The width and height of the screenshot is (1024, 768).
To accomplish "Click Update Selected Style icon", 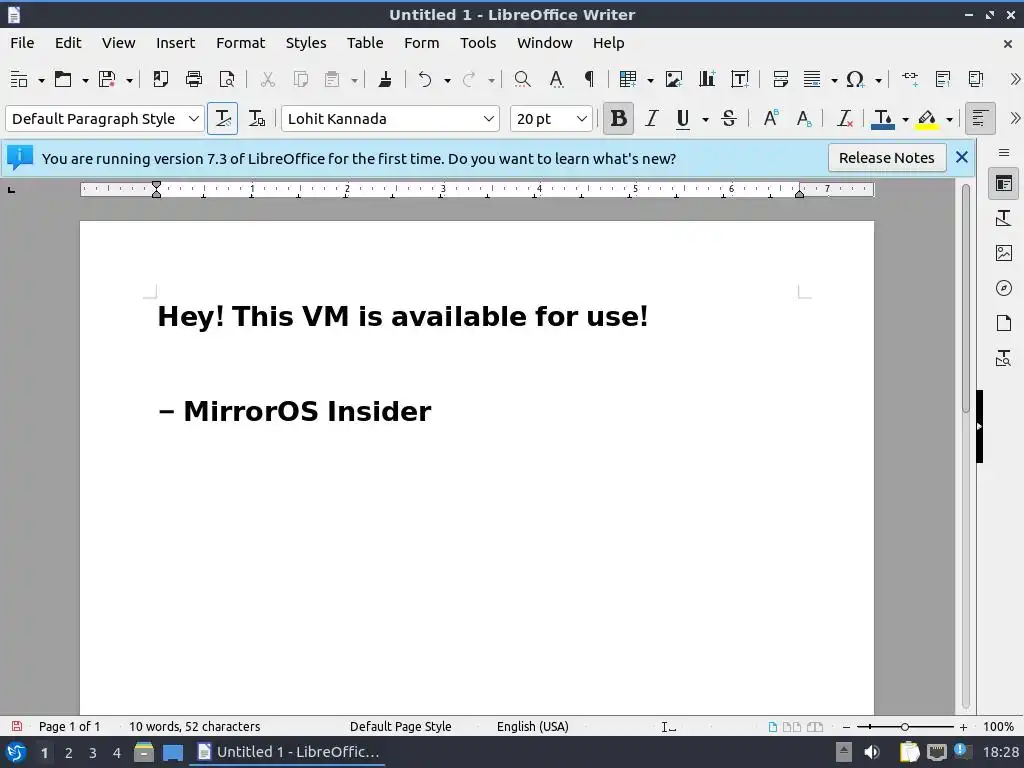I will coord(223,119).
